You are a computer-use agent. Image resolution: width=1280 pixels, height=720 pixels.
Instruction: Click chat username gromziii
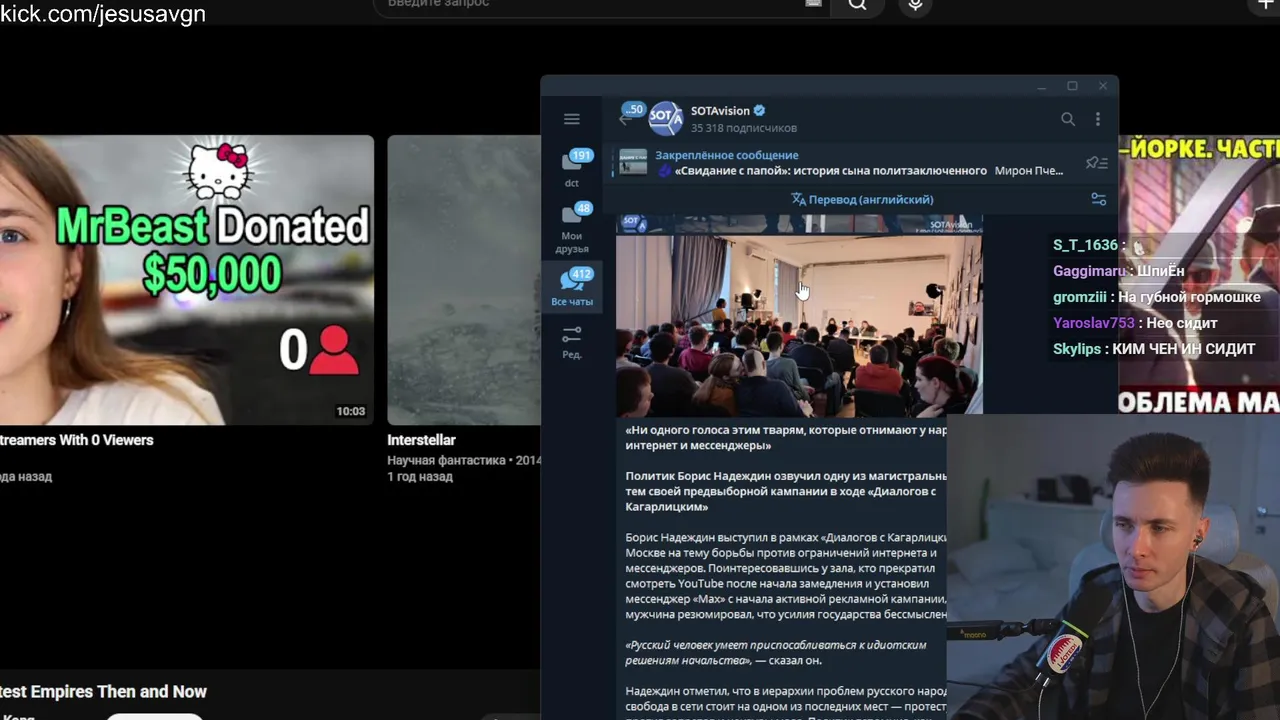1080,297
